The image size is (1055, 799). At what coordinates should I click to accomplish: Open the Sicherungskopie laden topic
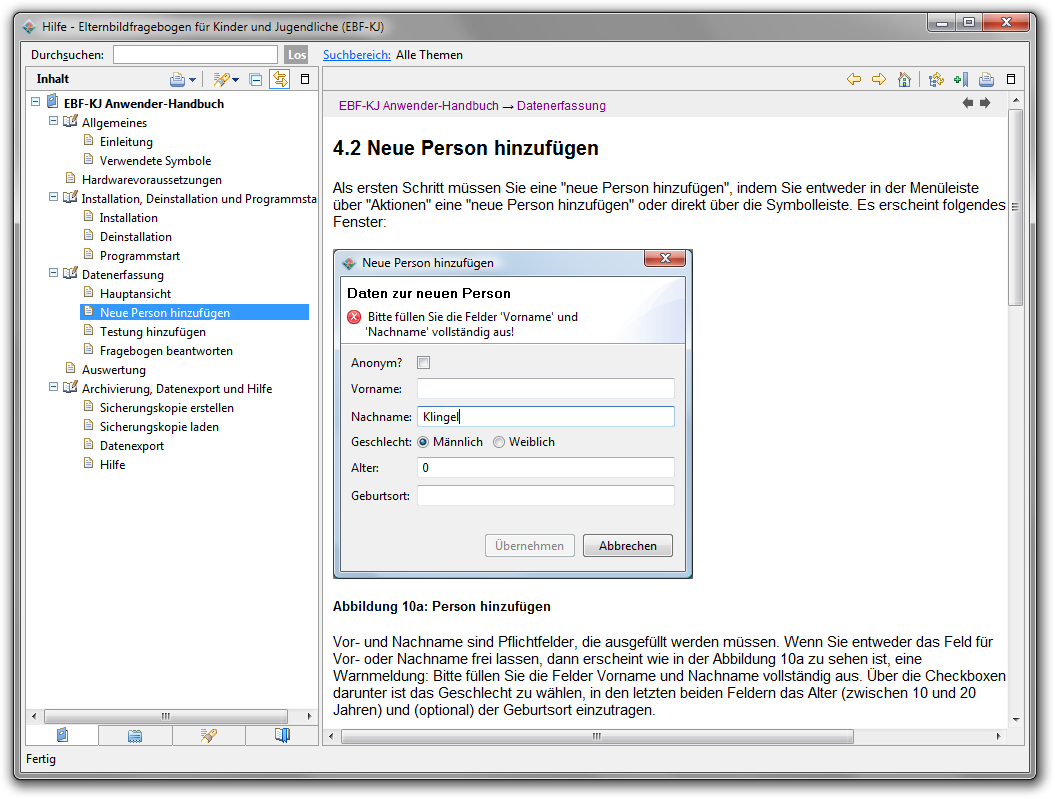tap(159, 427)
